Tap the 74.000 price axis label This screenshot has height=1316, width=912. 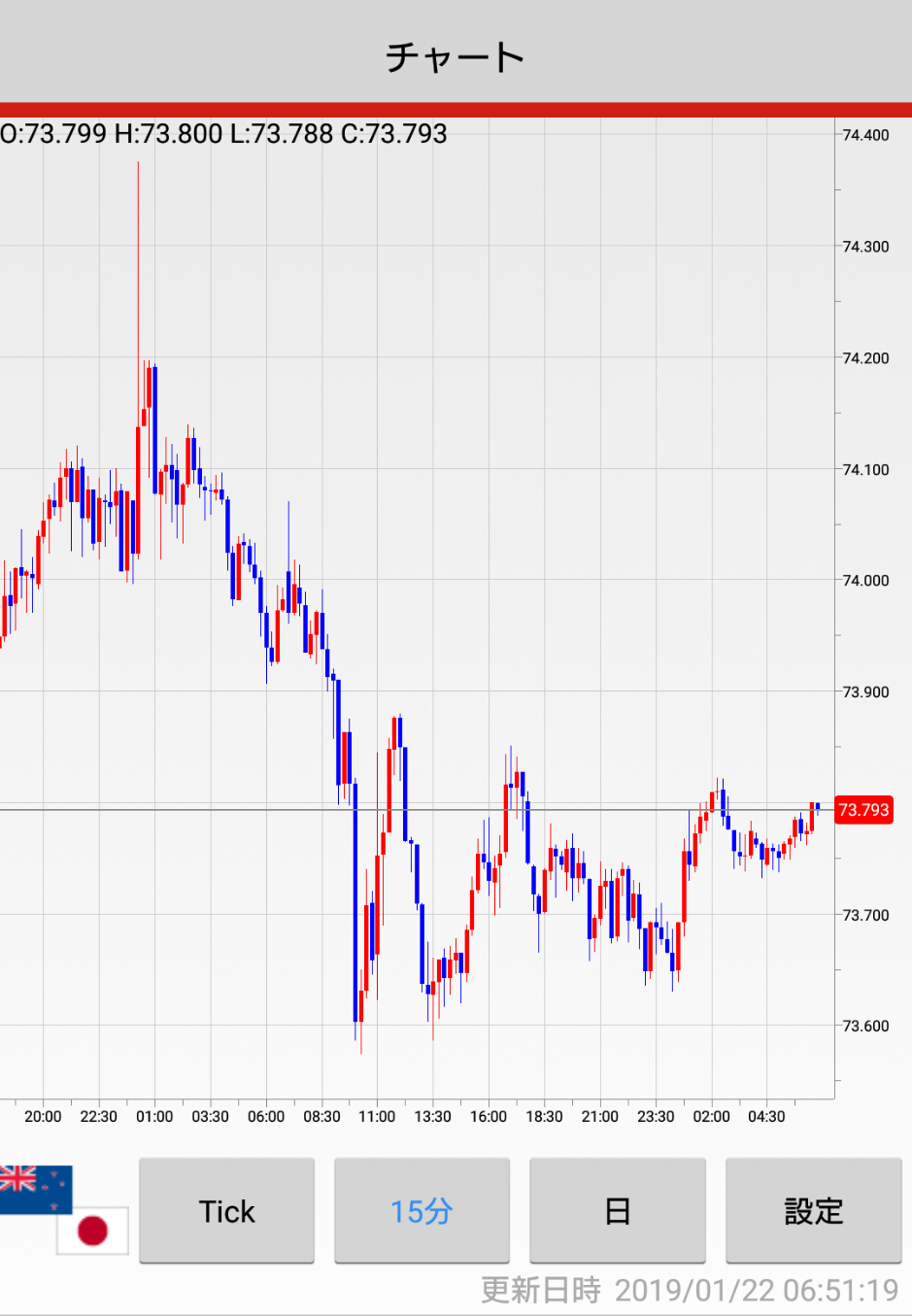[865, 581]
